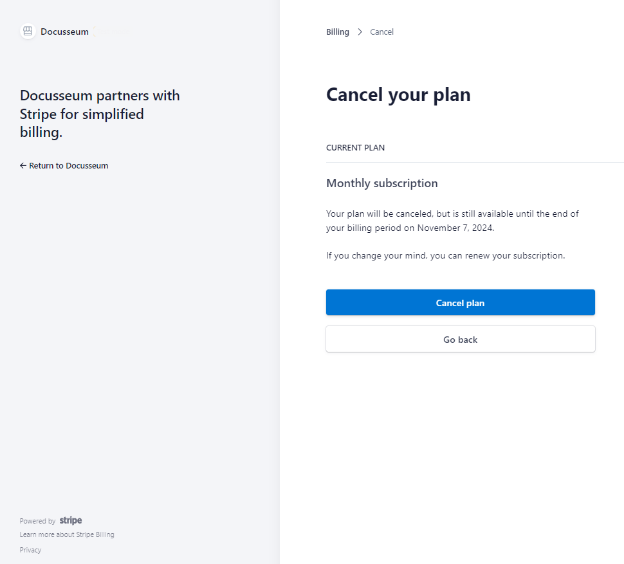This screenshot has height=564, width=624.
Task: Click the Stripe logo in footer
Action: tap(71, 521)
